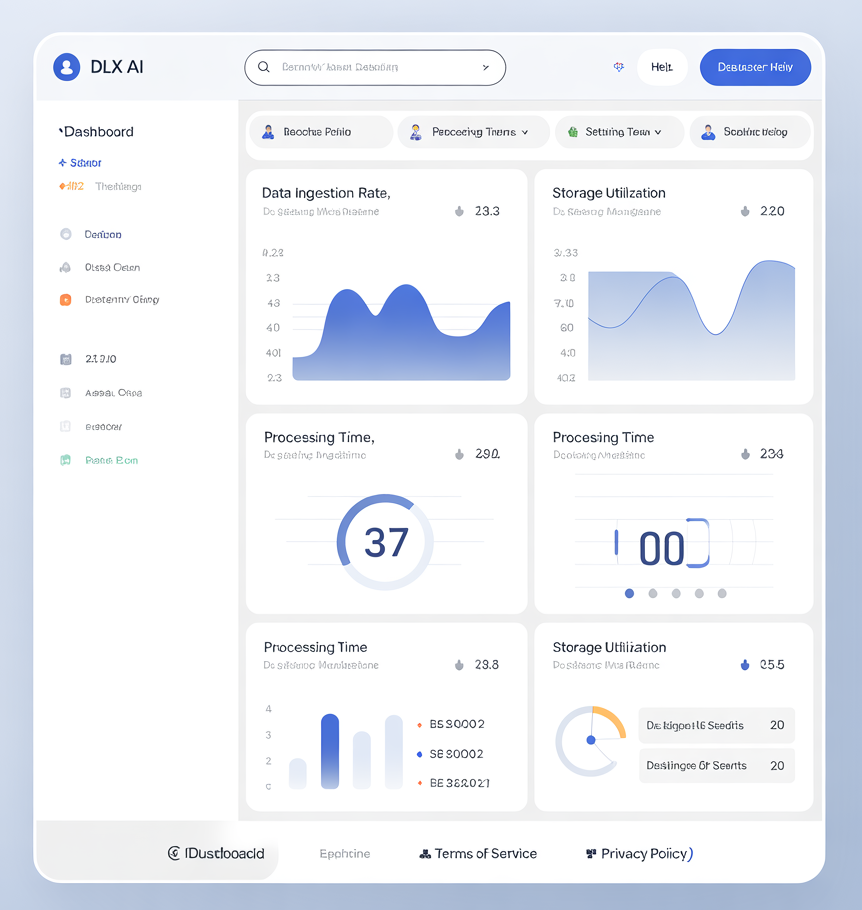This screenshot has height=910, width=862.
Task: Open the Terms of Service link
Action: [x=478, y=853]
